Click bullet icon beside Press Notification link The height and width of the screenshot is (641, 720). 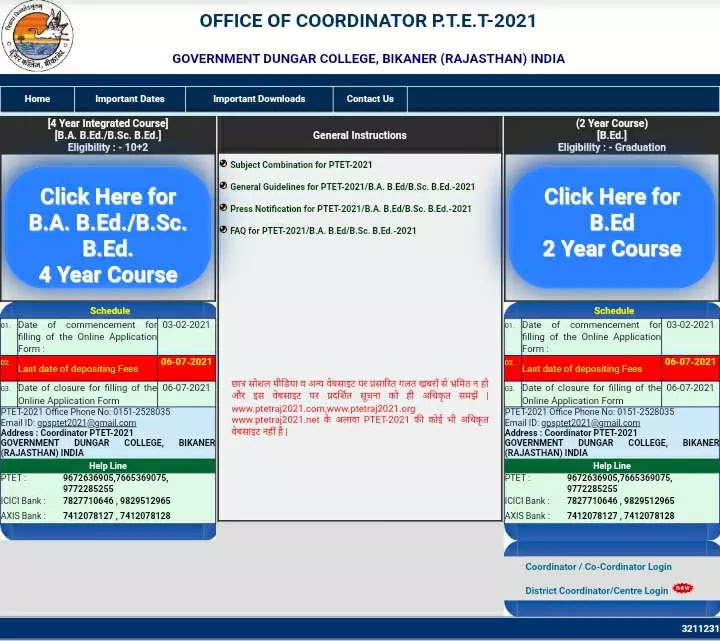click(224, 208)
